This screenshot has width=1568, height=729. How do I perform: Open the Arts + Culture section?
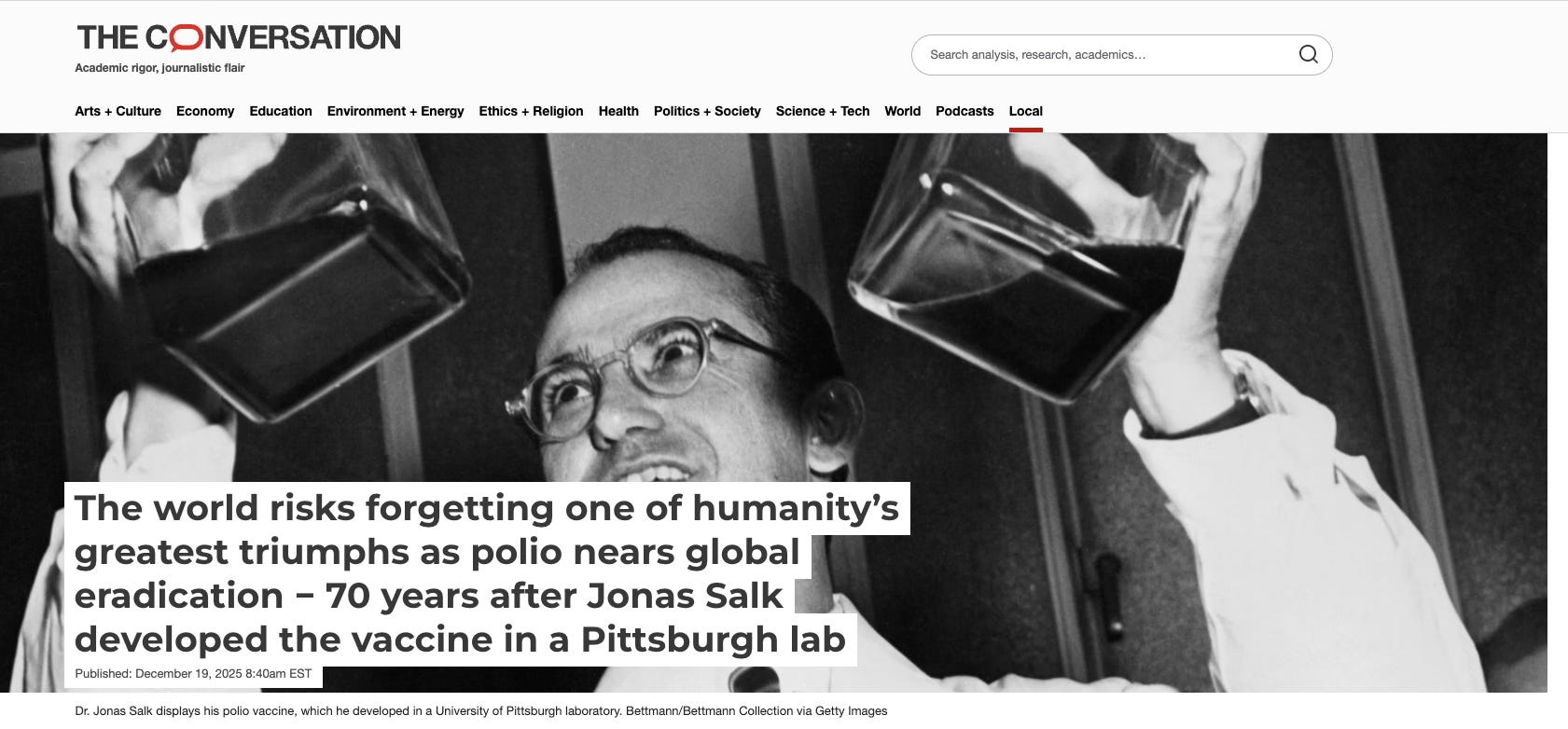[x=118, y=111]
